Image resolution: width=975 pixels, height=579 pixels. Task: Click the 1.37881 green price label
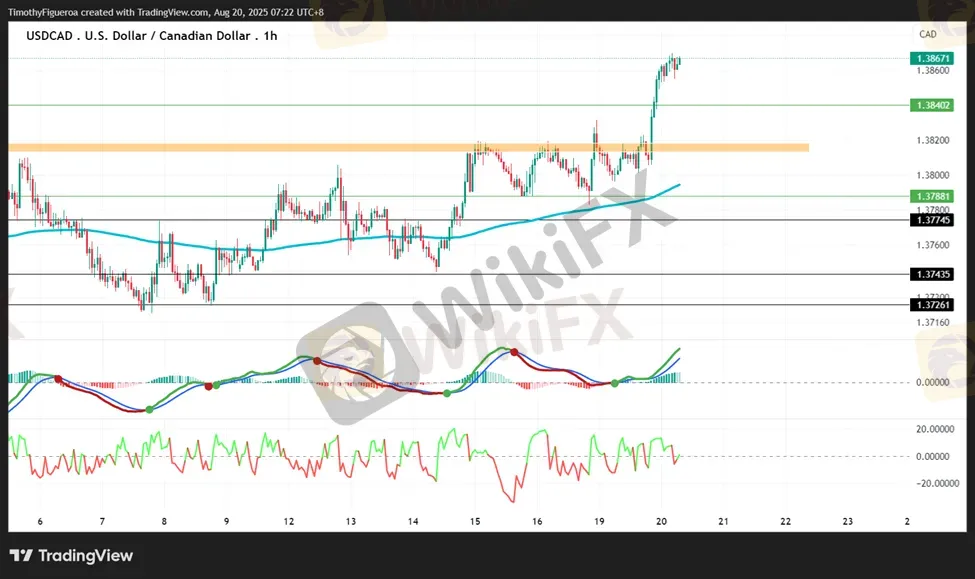pos(931,197)
